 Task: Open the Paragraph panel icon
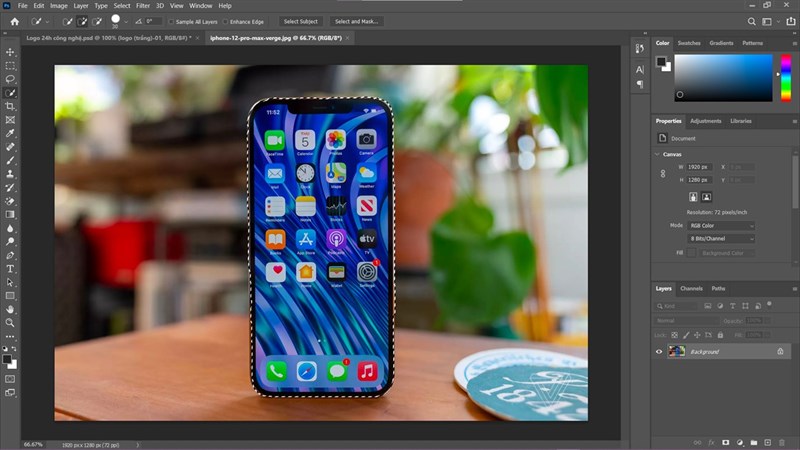click(x=640, y=84)
